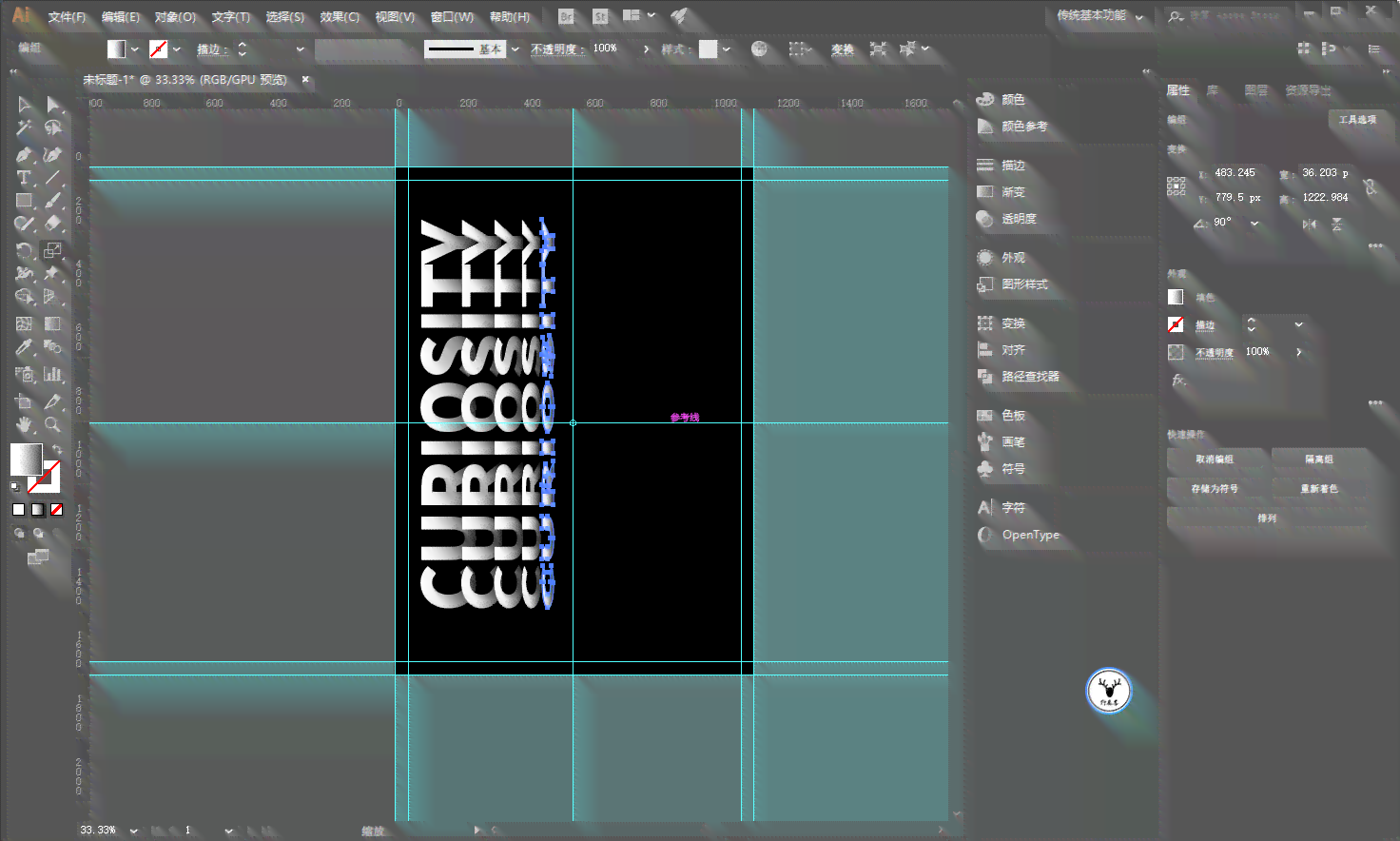Open the fill swatch dropdown in control bar
This screenshot has height=841, width=1400.
(x=135, y=49)
